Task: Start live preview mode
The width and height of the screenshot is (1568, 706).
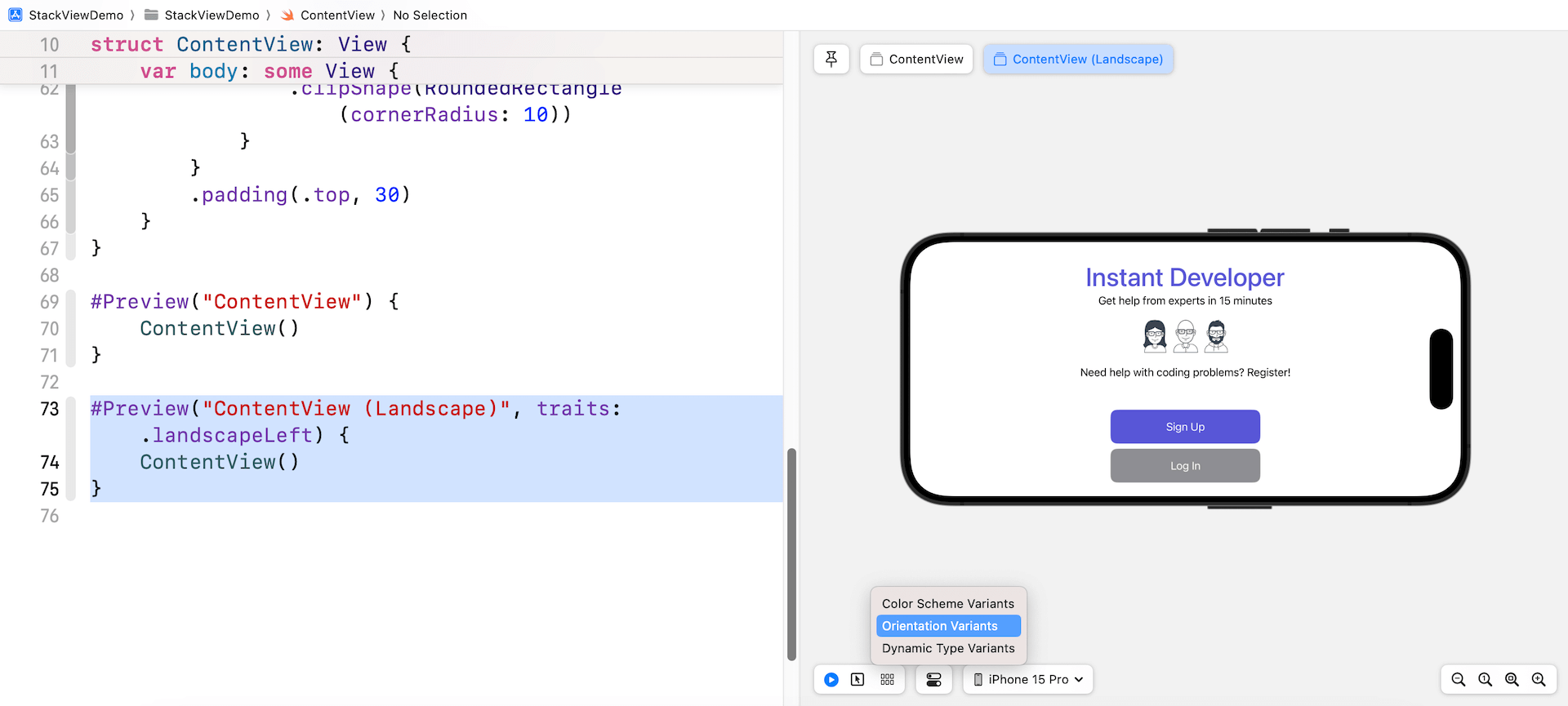Action: pyautogui.click(x=831, y=679)
